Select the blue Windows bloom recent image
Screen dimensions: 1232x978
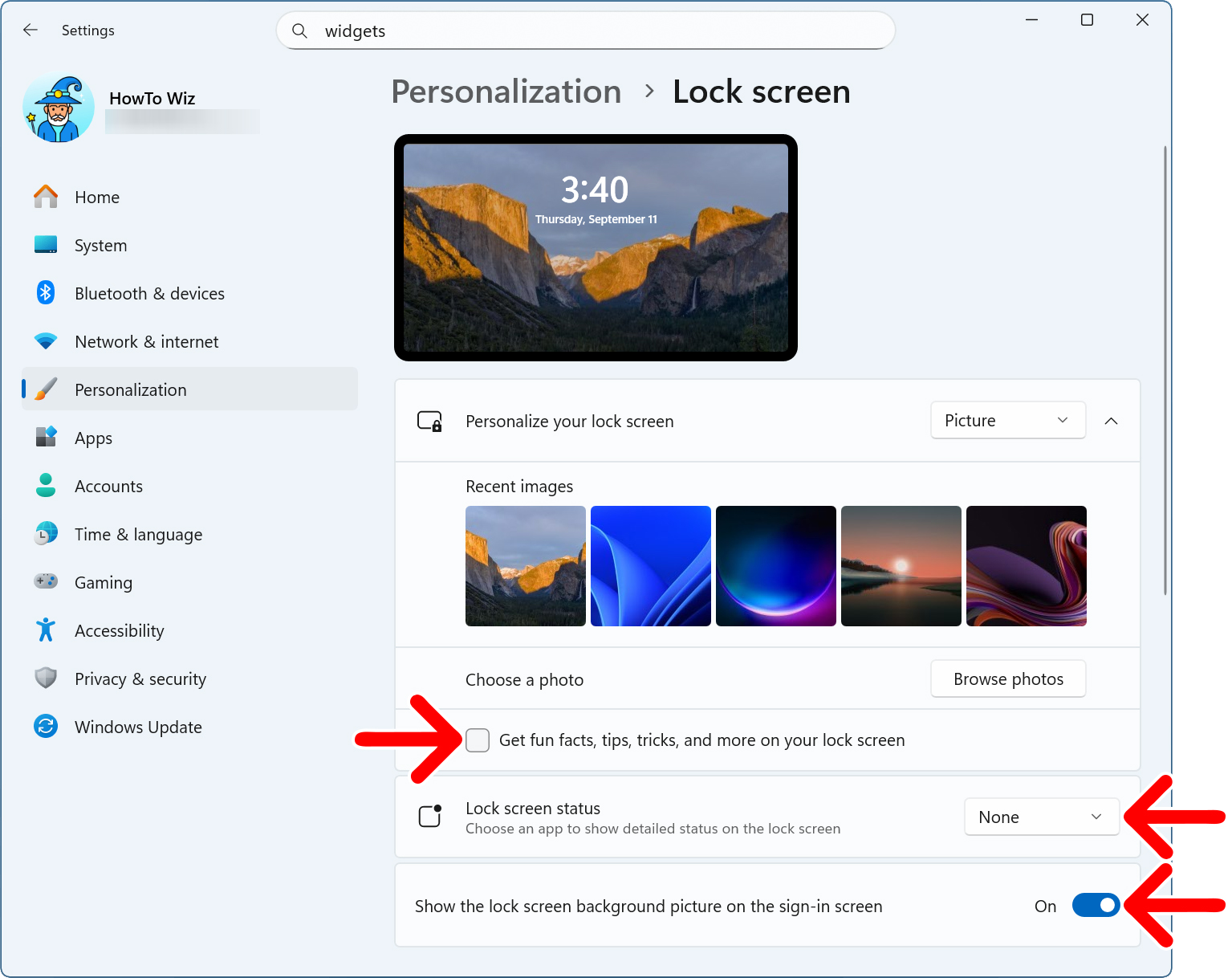tap(650, 566)
